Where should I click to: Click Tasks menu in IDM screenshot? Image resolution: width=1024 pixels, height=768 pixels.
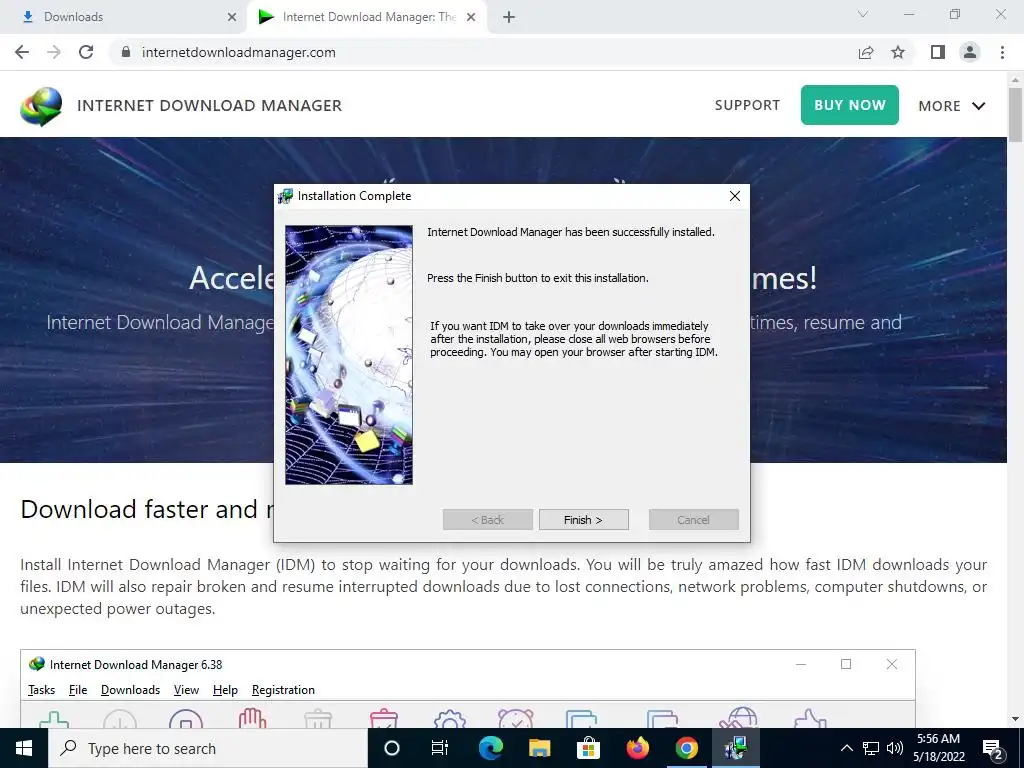click(41, 690)
